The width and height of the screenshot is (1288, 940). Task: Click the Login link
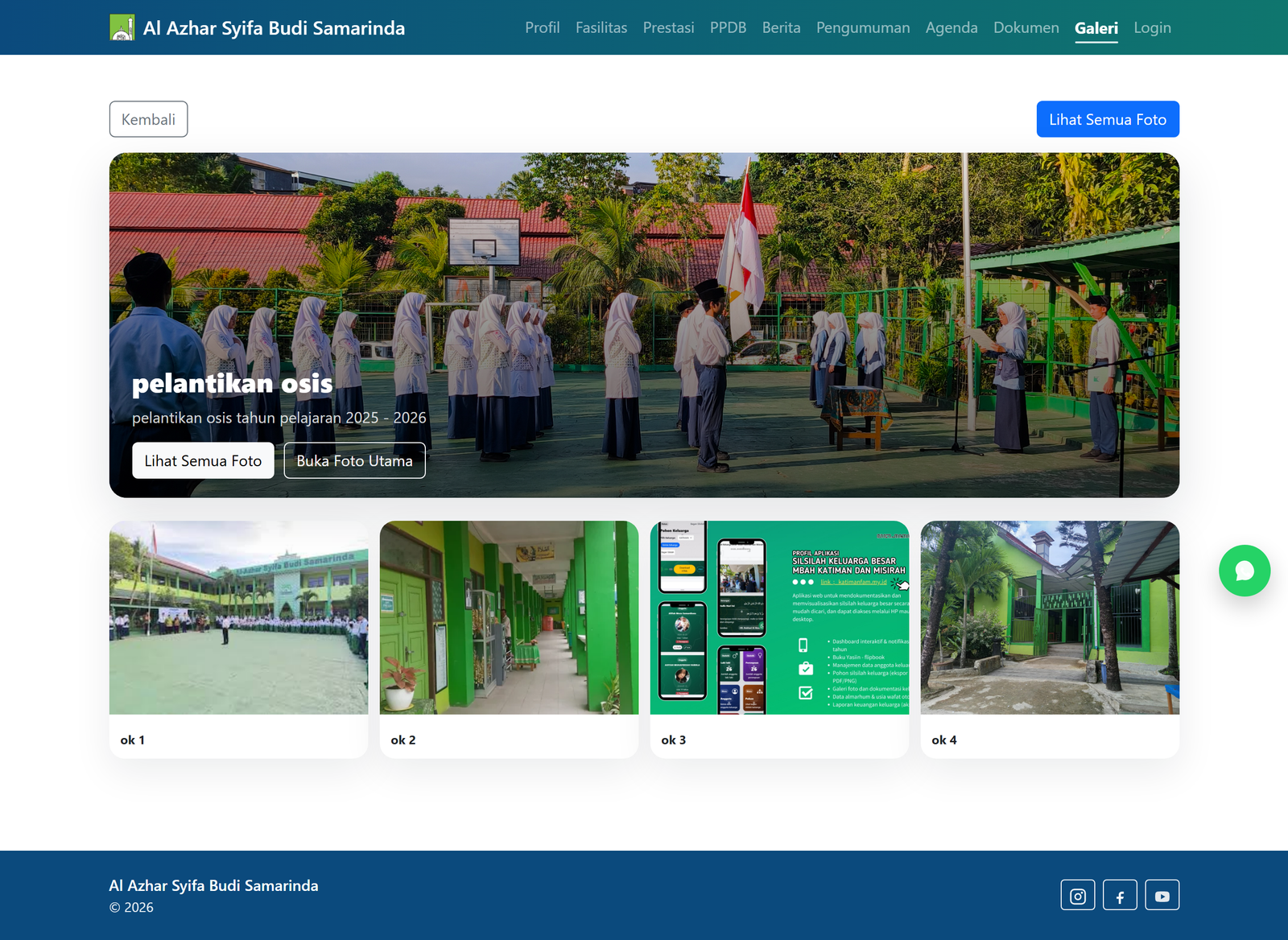[x=1152, y=27]
